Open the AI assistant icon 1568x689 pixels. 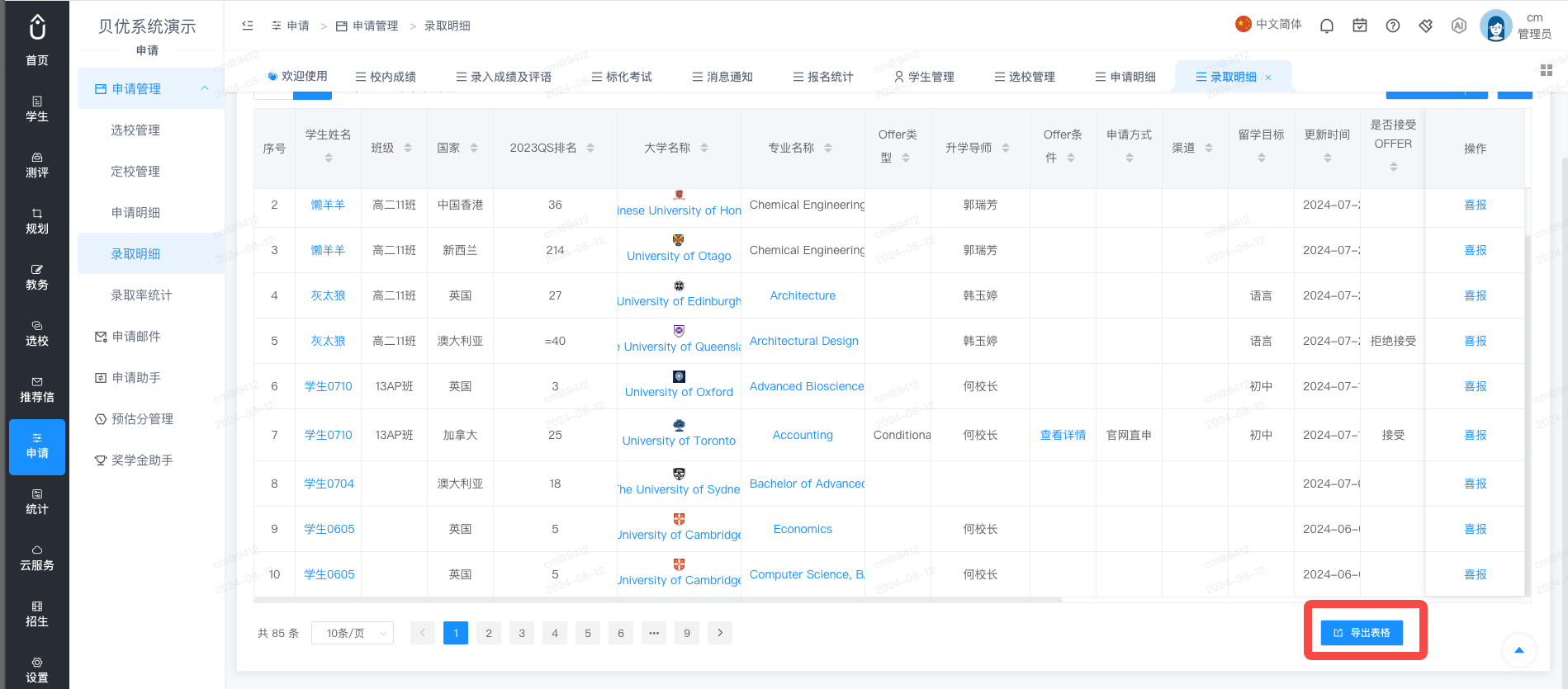pos(1458,26)
